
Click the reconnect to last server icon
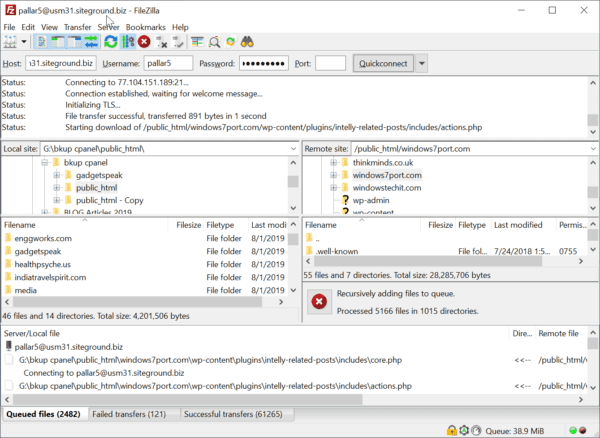[x=178, y=42]
